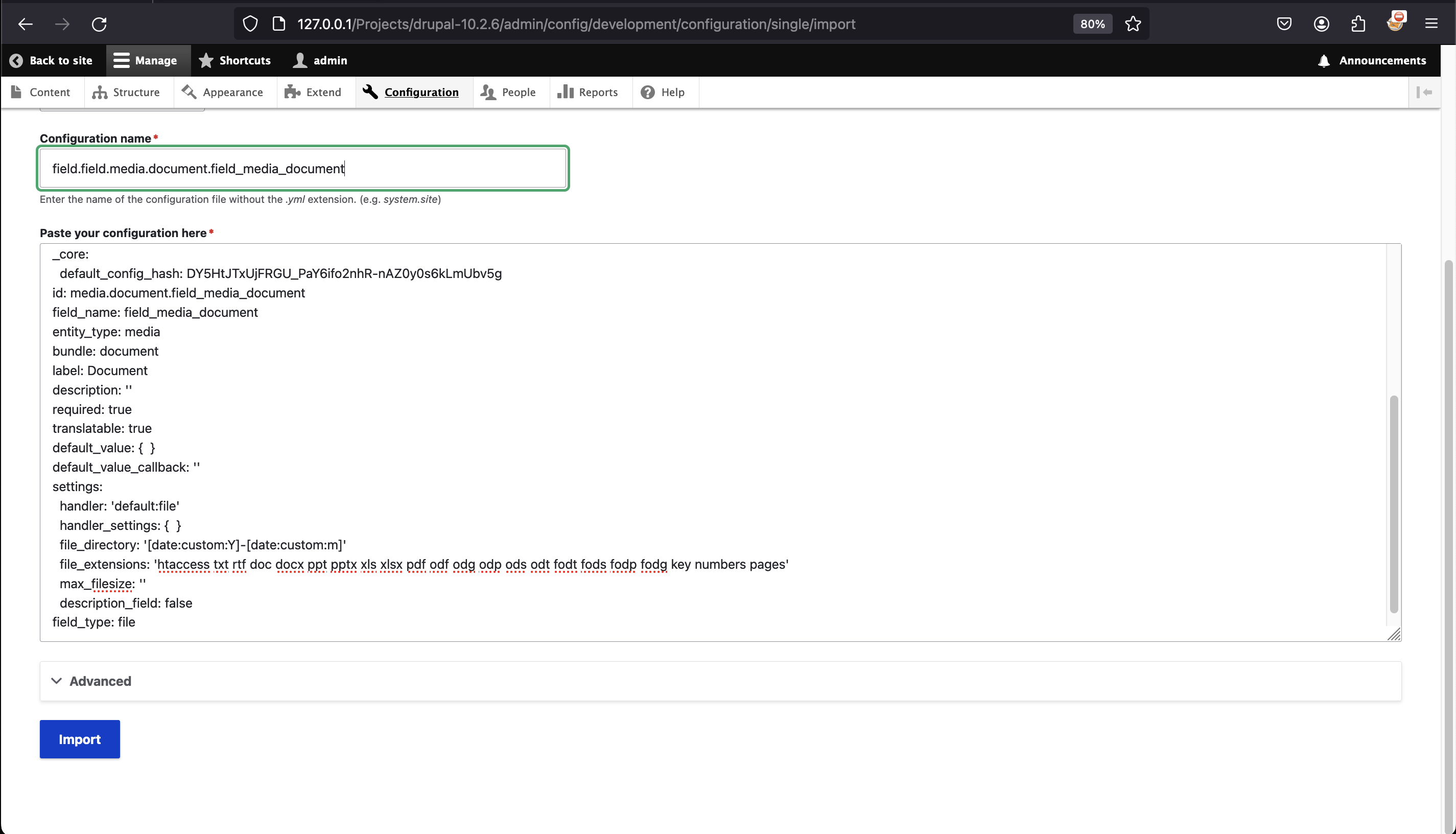Open the Firefox extensions puzzle icon
Viewport: 1456px width, 834px height.
[x=1358, y=24]
